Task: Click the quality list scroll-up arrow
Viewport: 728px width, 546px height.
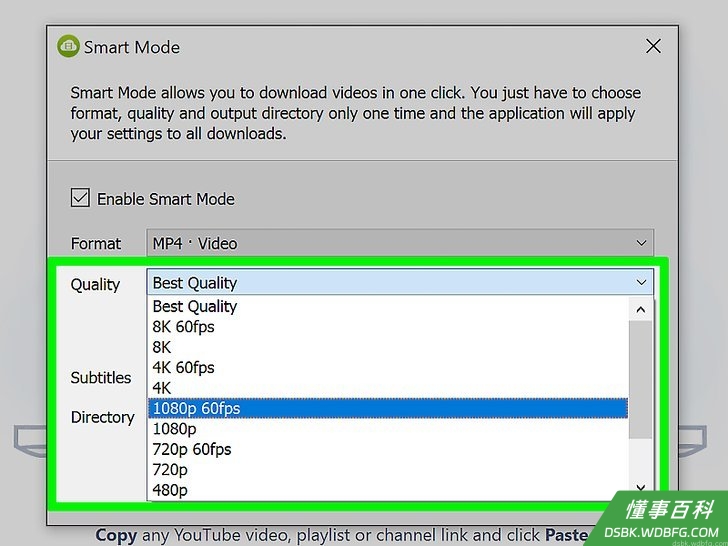Action: tap(641, 309)
